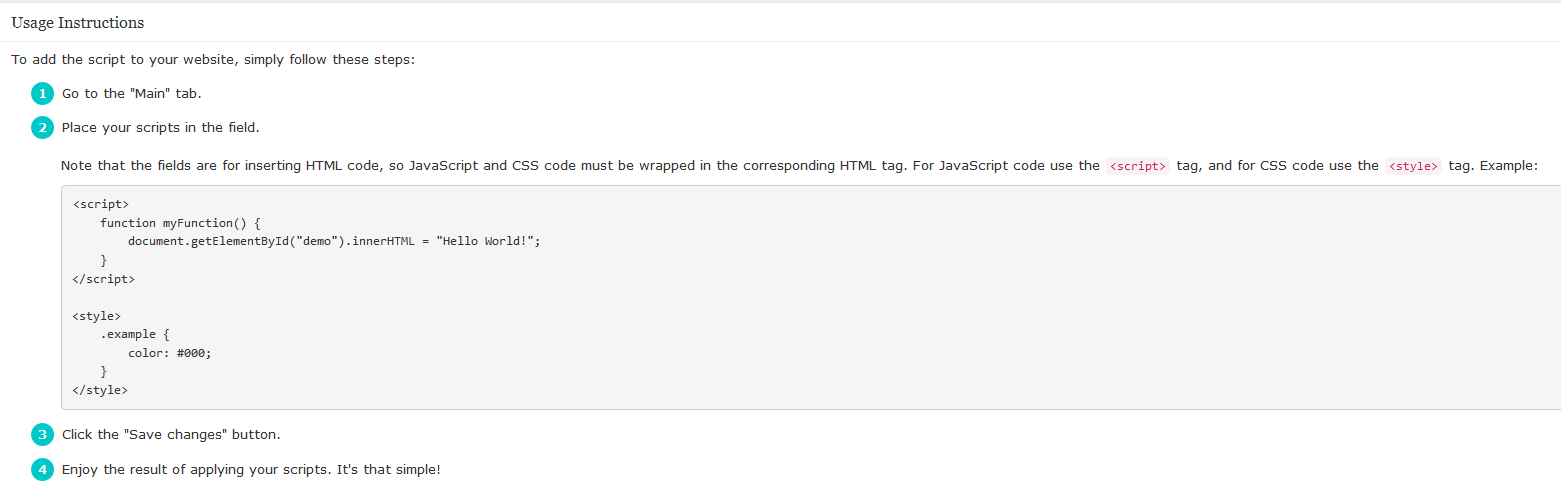
Task: Click the pink inline <script> tag
Action: 1138,166
